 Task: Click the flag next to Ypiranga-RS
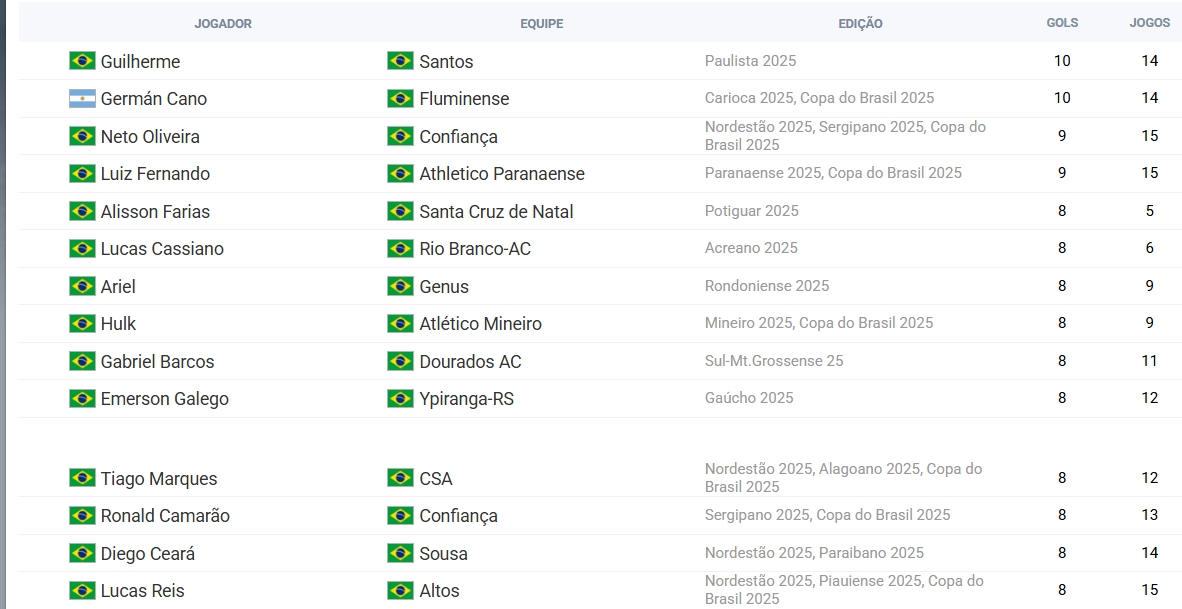(x=400, y=399)
